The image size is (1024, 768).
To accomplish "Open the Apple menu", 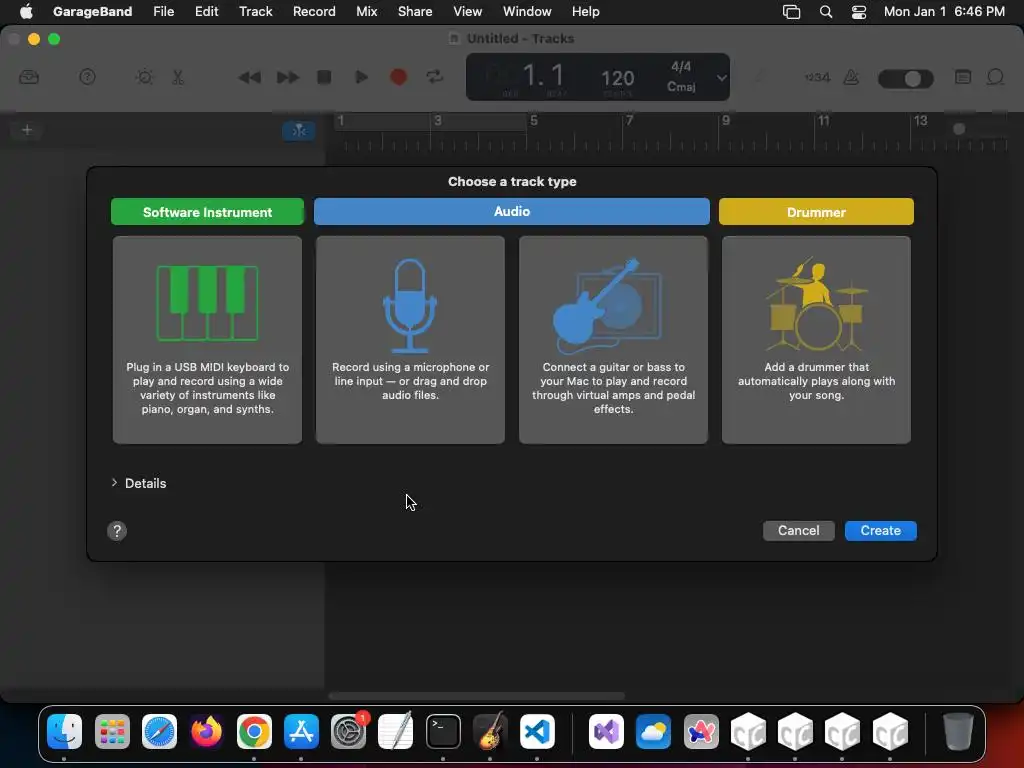I will [x=26, y=11].
